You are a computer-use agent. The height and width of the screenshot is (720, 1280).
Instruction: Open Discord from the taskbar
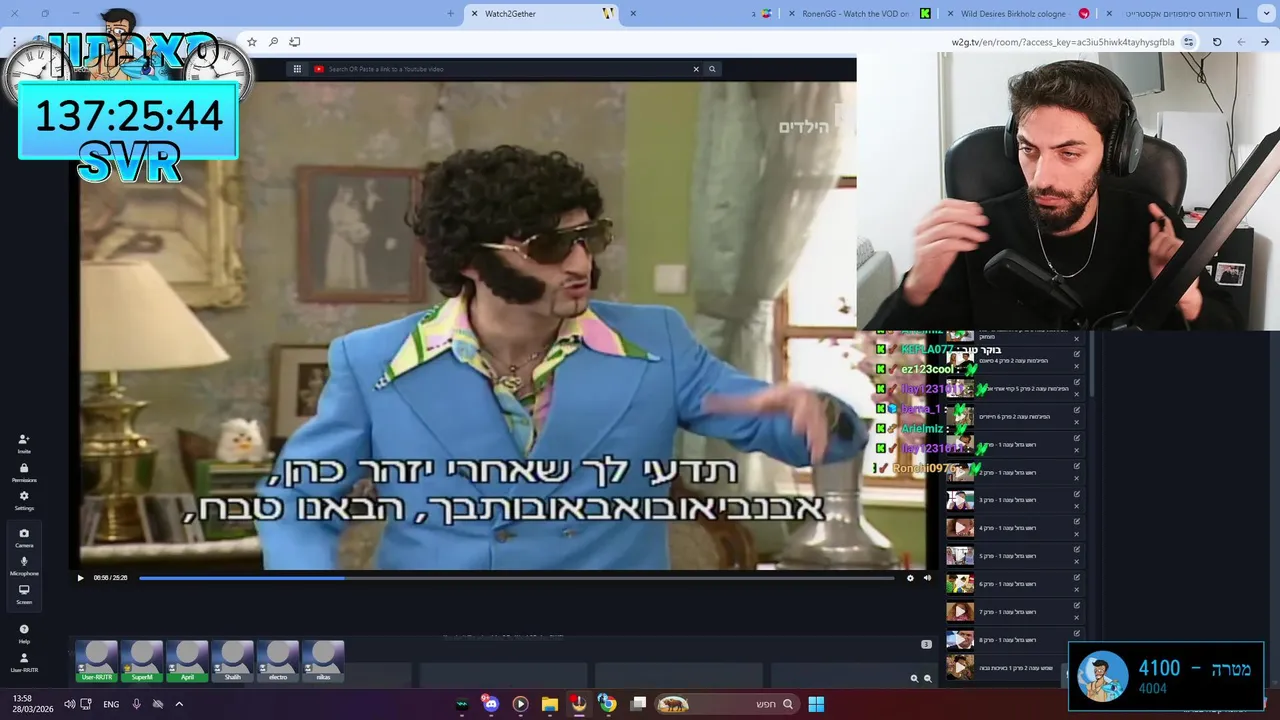coord(490,704)
